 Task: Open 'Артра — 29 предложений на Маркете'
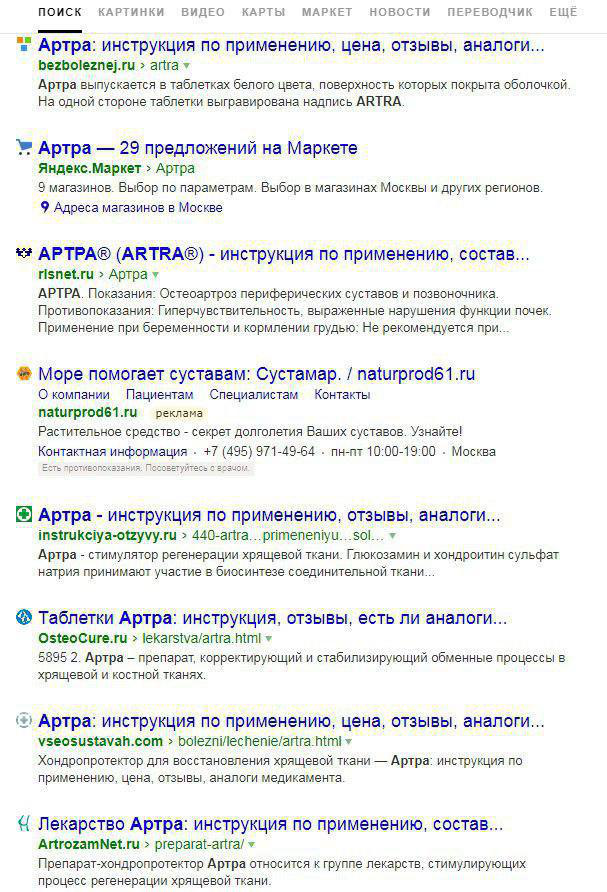point(197,148)
